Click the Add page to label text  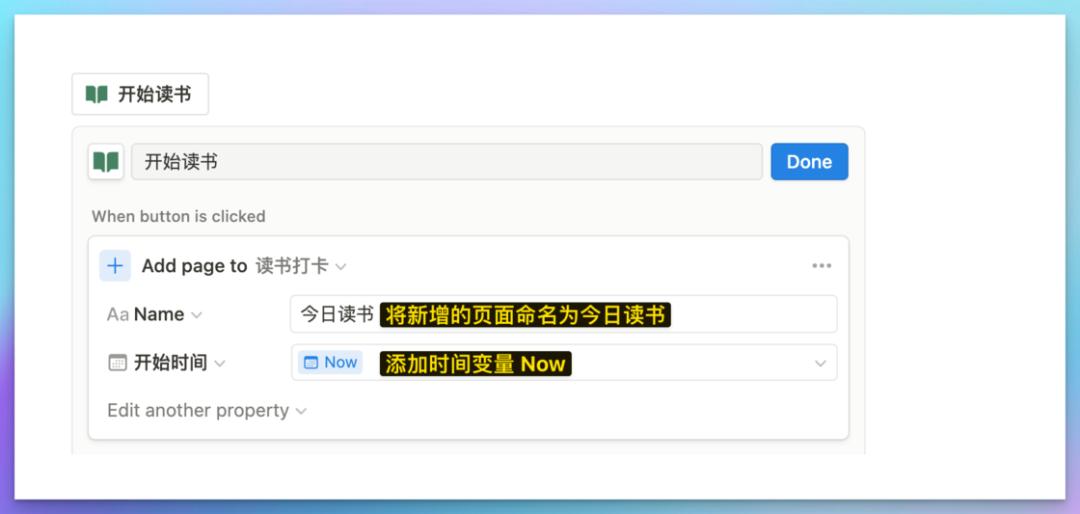[x=194, y=266]
